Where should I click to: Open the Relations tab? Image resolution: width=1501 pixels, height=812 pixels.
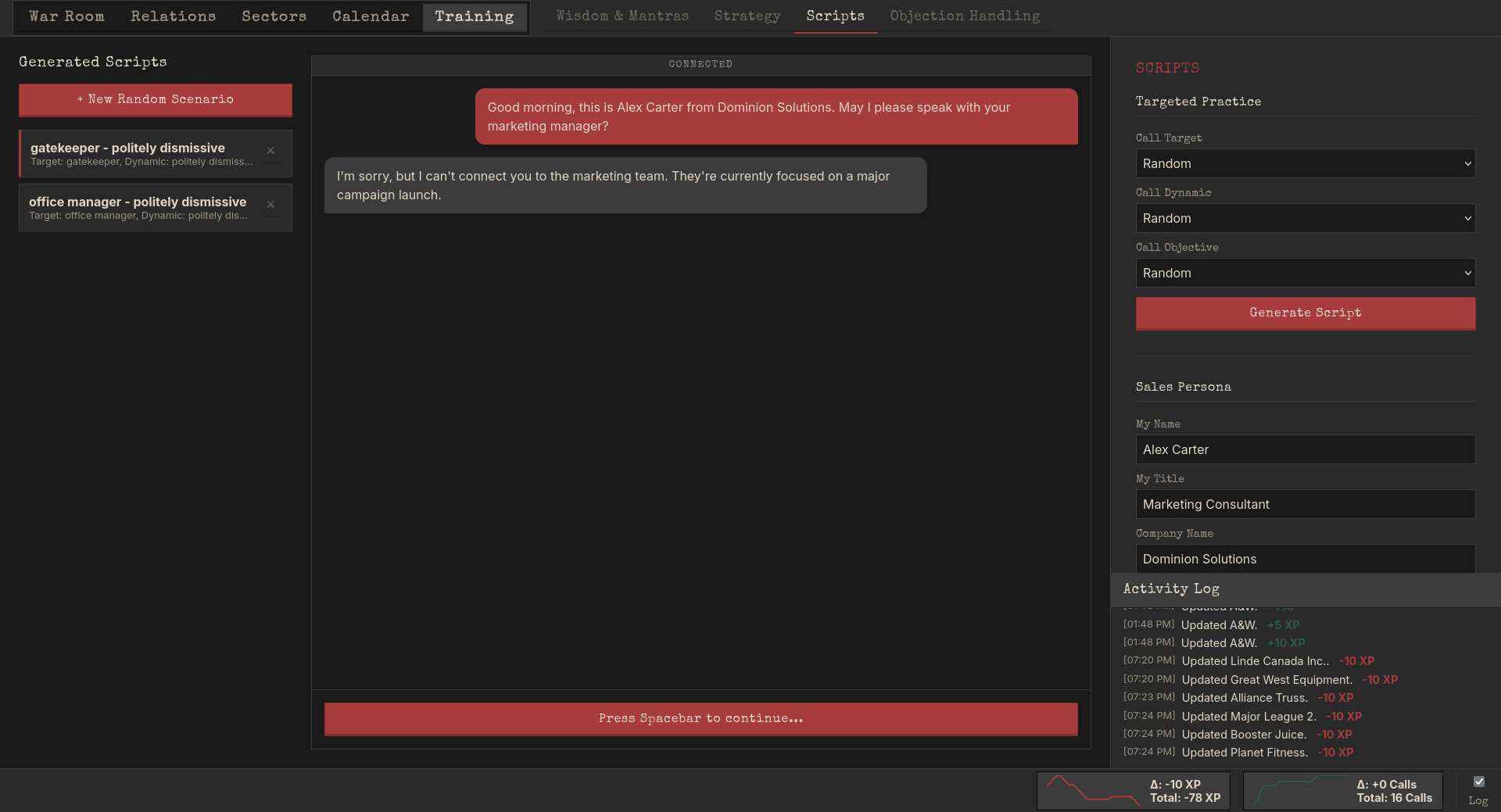click(x=173, y=16)
